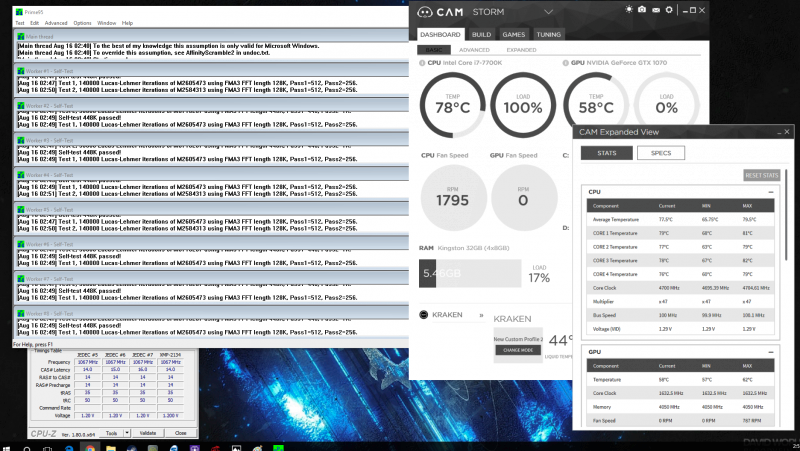The image size is (800, 451).
Task: Open the Prime95 Help menu
Action: (x=127, y=23)
